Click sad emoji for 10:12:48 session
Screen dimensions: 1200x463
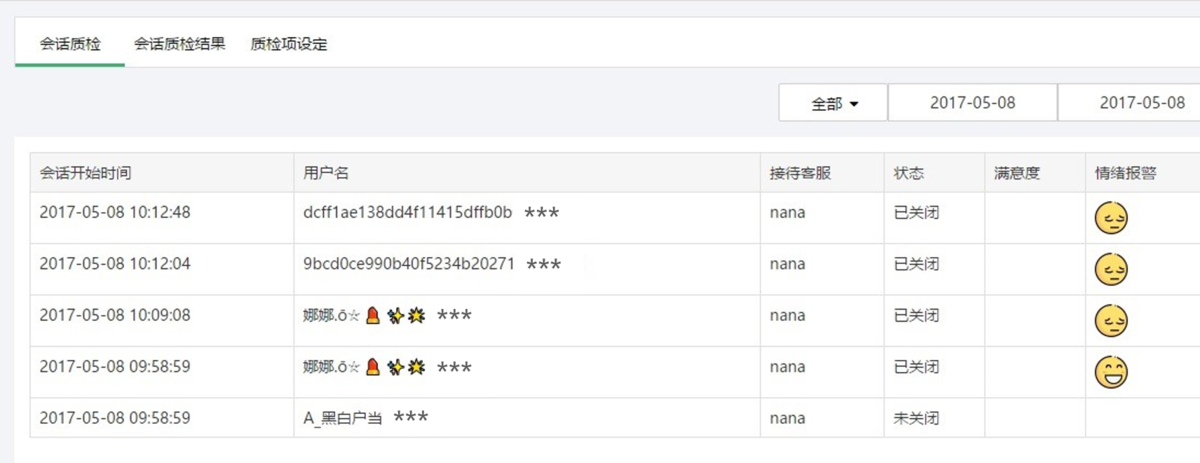[1111, 218]
